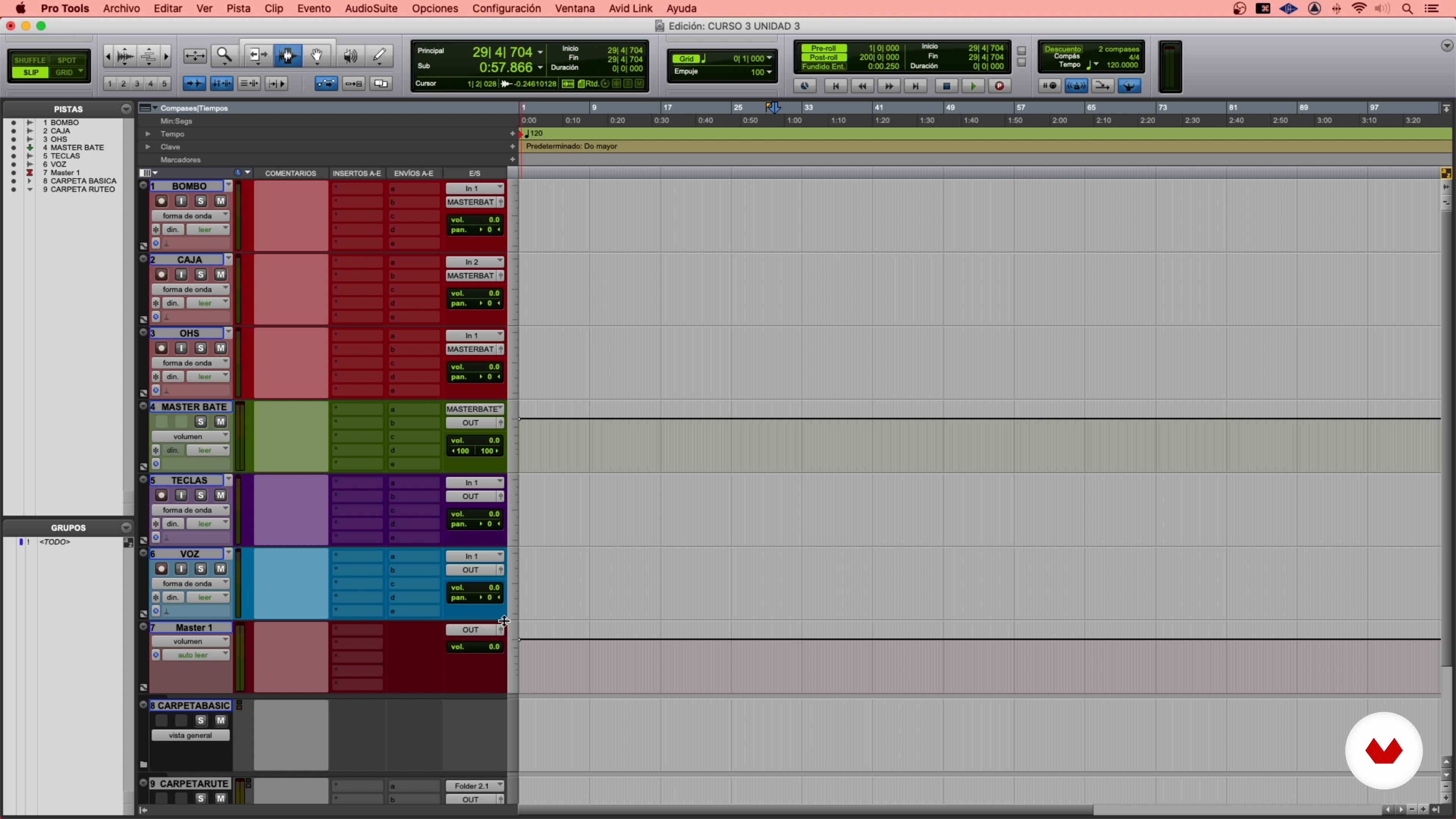The width and height of the screenshot is (1456, 819).
Task: Click the Stop transport button
Action: coord(946,86)
